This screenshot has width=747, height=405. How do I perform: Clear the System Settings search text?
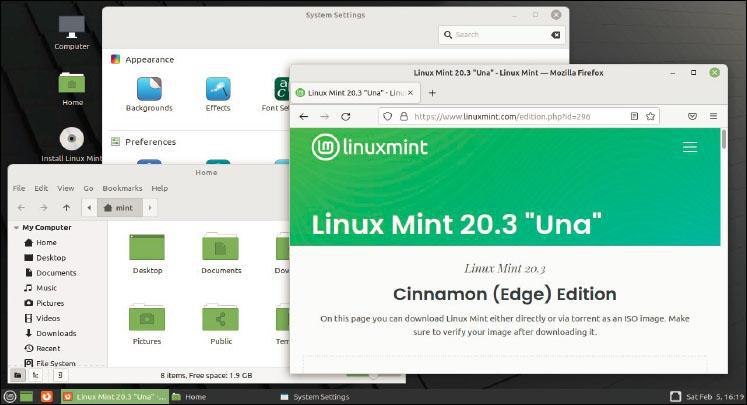555,35
